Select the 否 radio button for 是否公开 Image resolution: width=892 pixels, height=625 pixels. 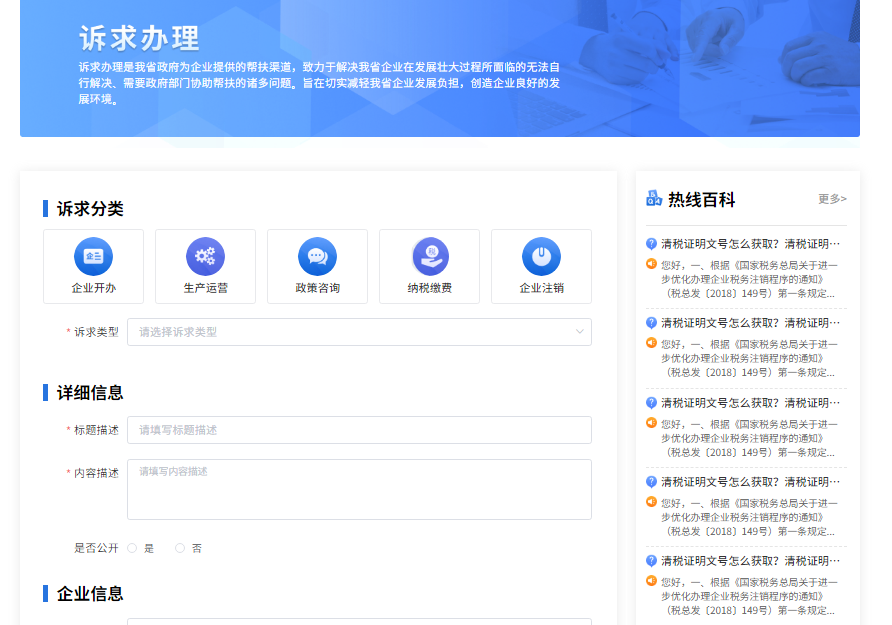pyautogui.click(x=180, y=548)
